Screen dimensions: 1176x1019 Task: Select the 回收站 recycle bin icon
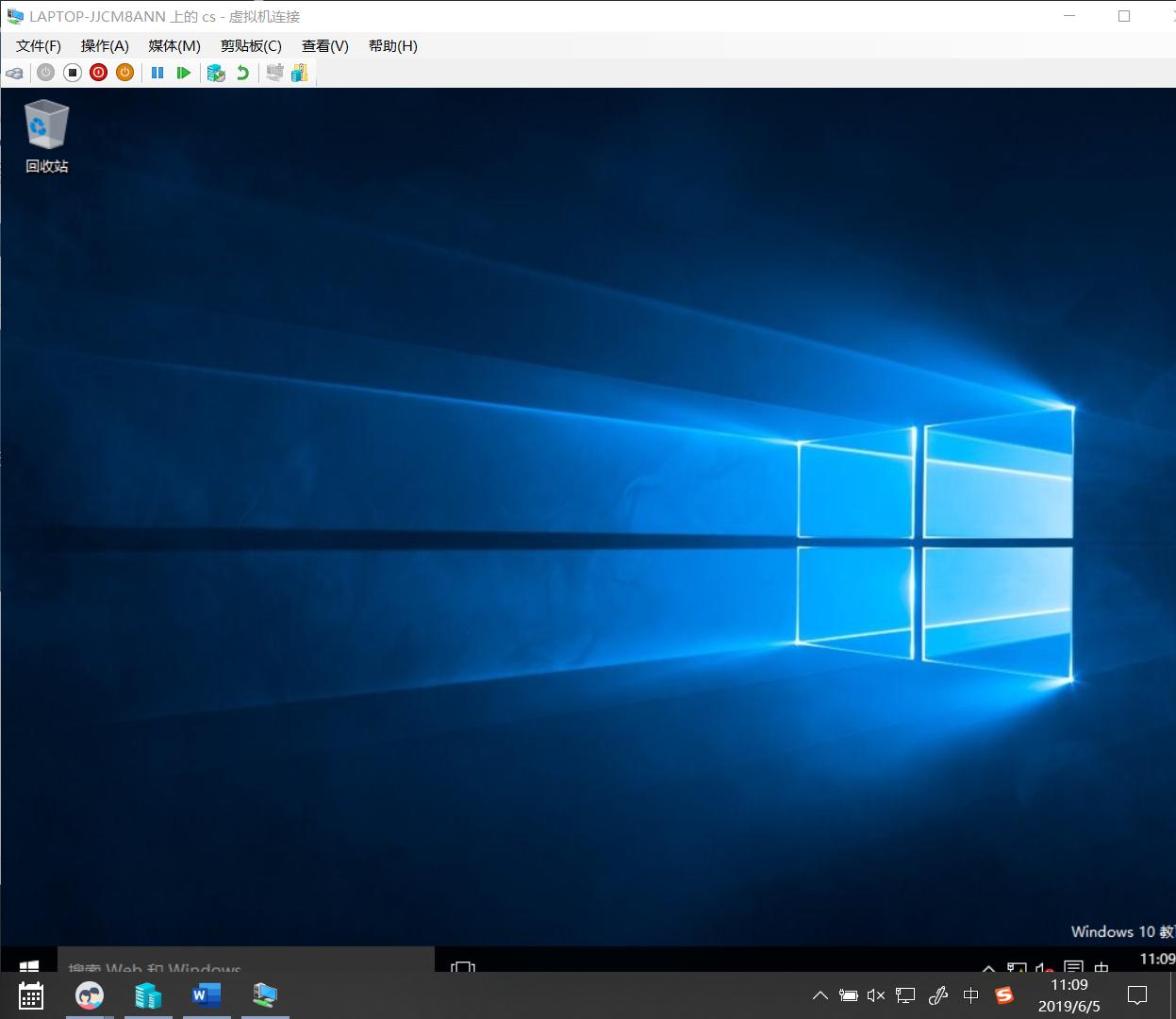[x=46, y=137]
